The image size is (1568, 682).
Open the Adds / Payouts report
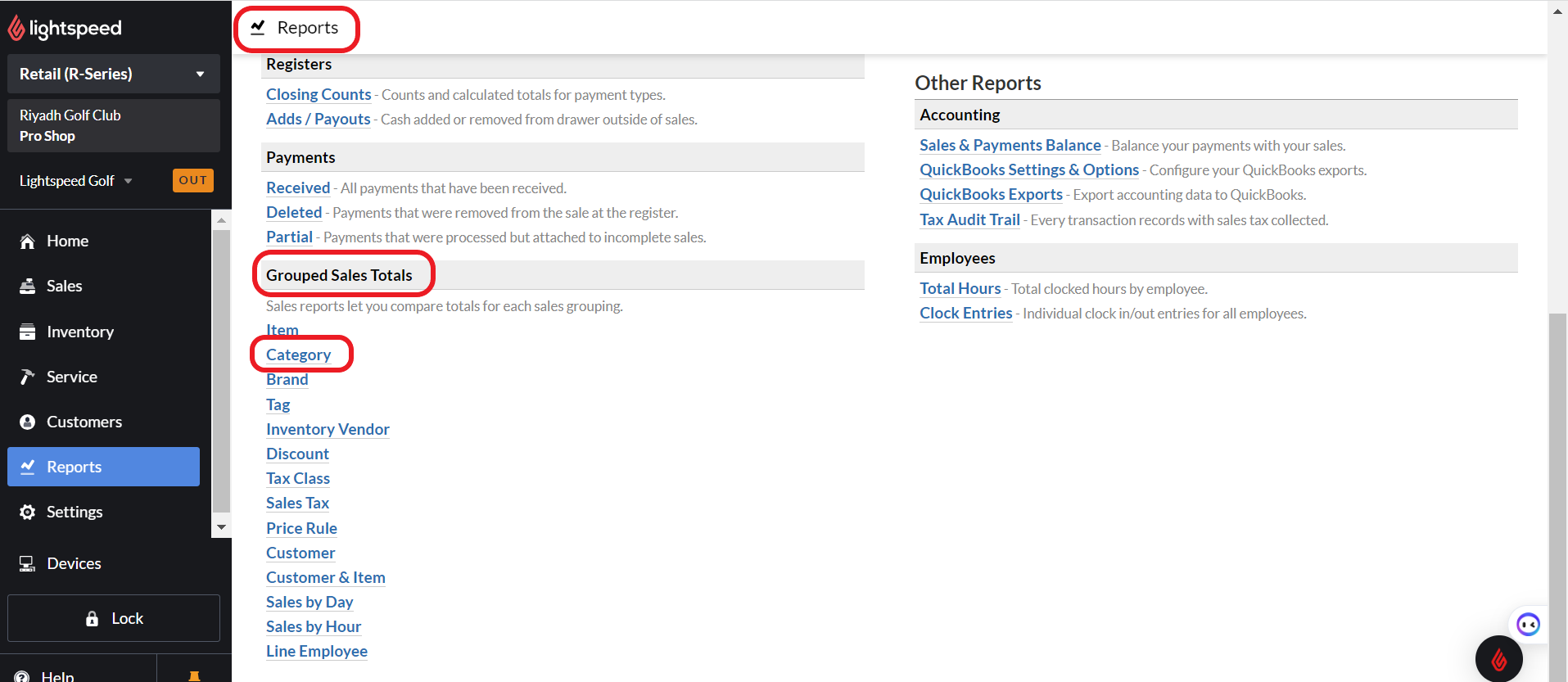319,119
